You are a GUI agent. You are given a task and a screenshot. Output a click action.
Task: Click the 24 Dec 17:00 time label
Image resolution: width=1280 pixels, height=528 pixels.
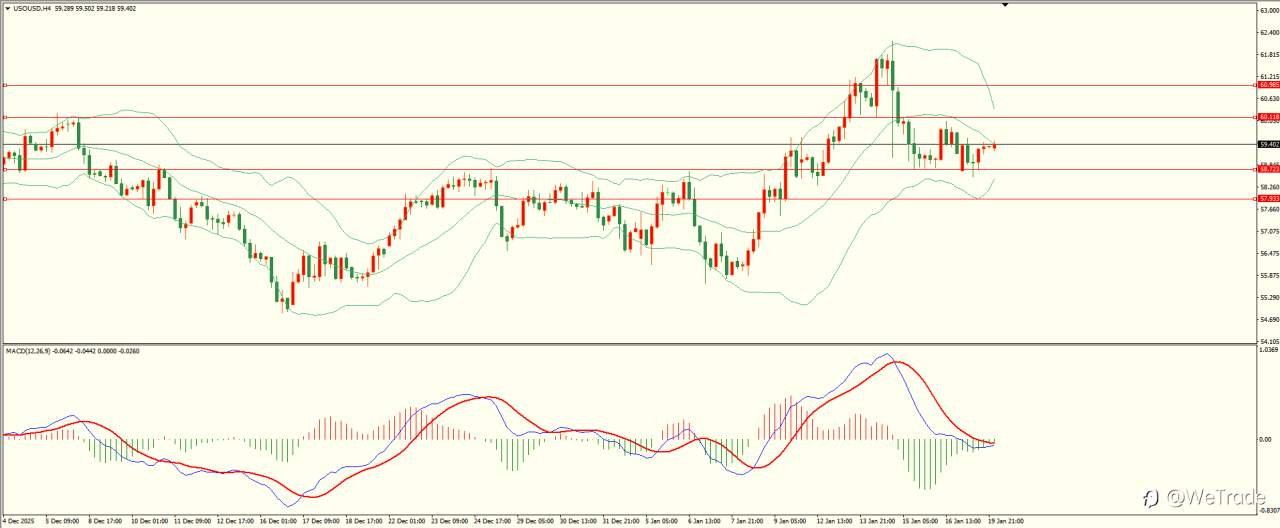[493, 522]
